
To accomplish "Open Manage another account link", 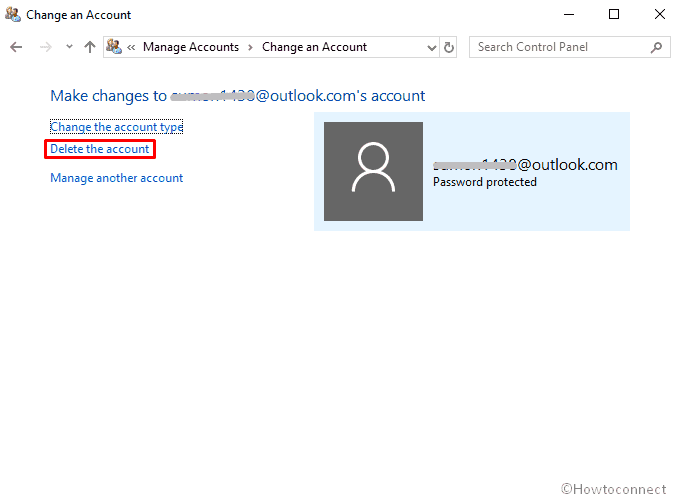I will point(116,178).
